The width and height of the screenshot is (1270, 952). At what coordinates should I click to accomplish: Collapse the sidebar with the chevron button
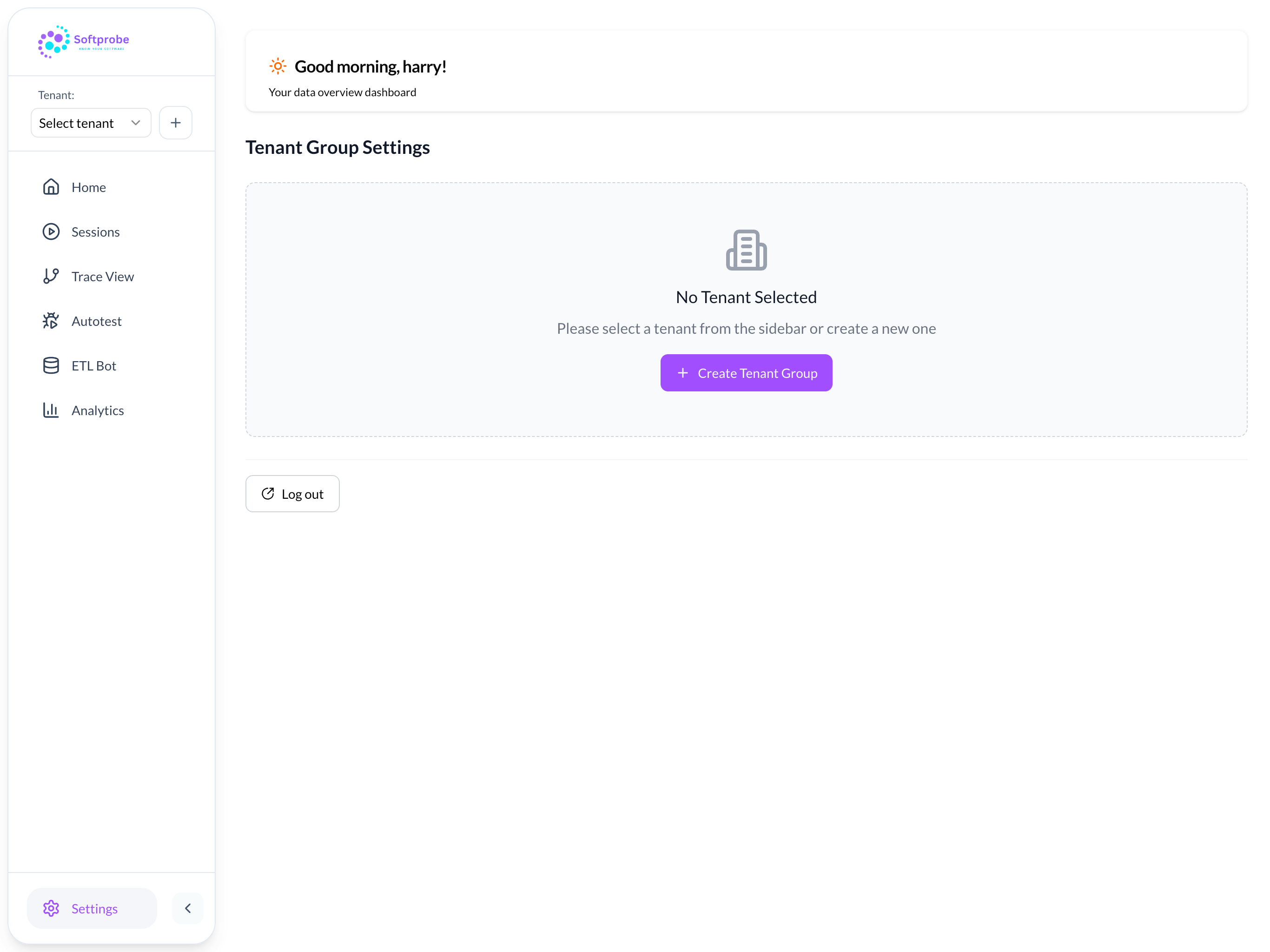click(188, 908)
